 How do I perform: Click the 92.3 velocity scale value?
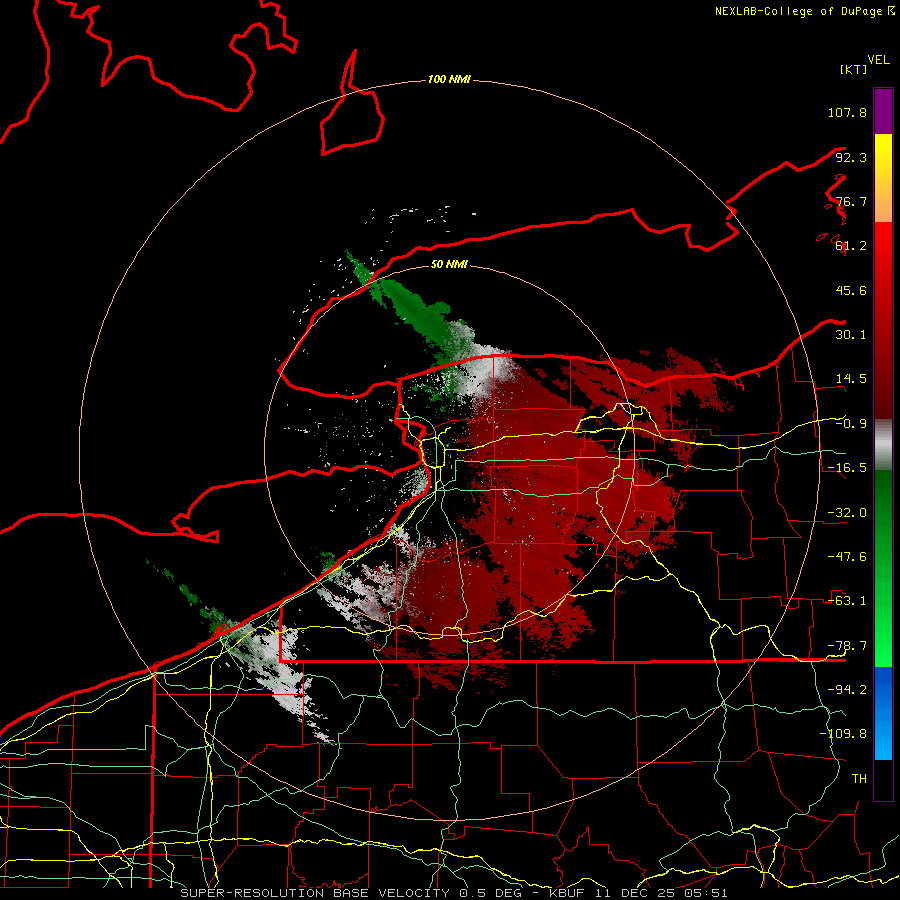point(851,157)
